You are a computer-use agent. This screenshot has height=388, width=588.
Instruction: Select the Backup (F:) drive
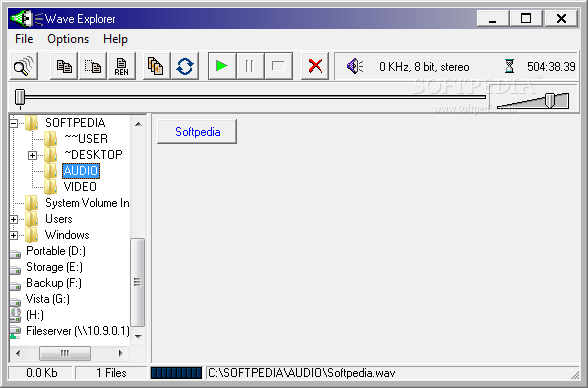click(x=54, y=283)
